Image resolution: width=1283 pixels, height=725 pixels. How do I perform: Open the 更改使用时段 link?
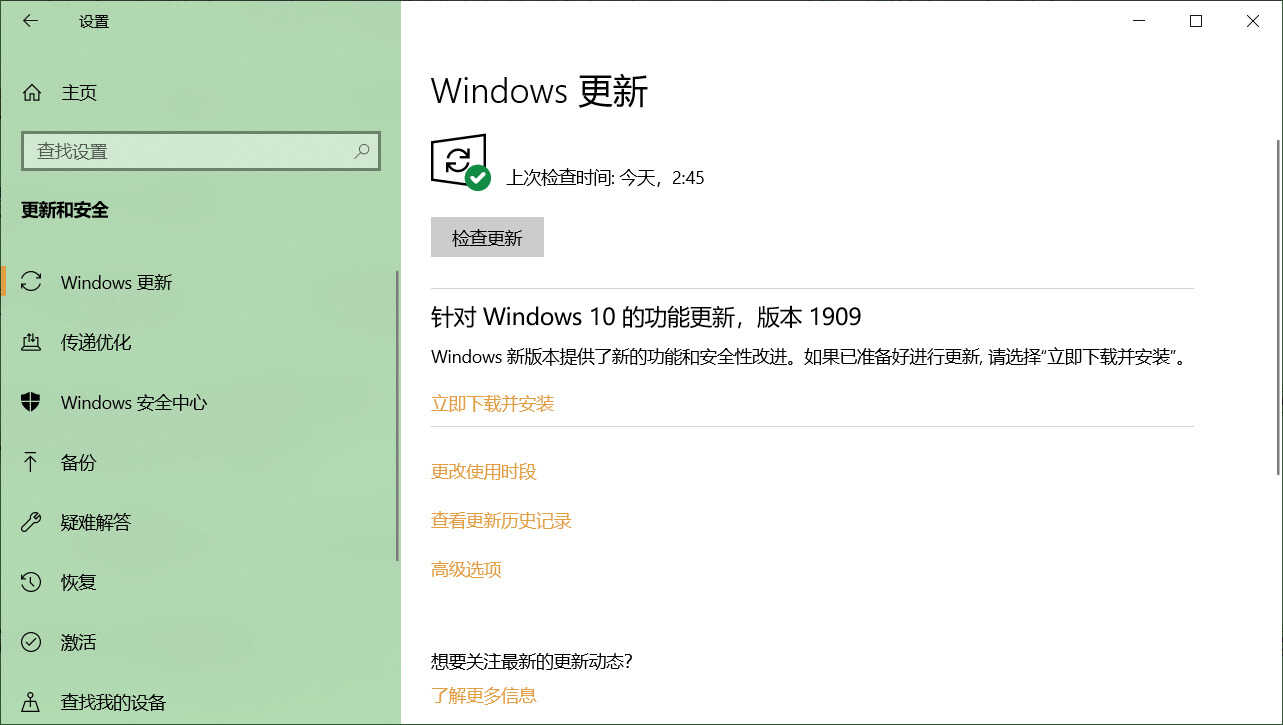(x=484, y=471)
